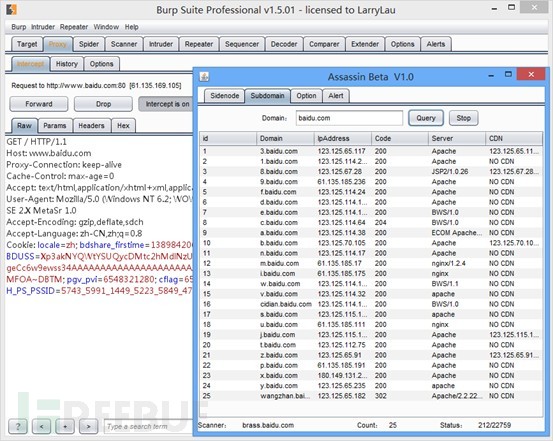Minimize the Assassin Beta window
Viewport: 553px width, 441px height.
pyautogui.click(x=491, y=75)
